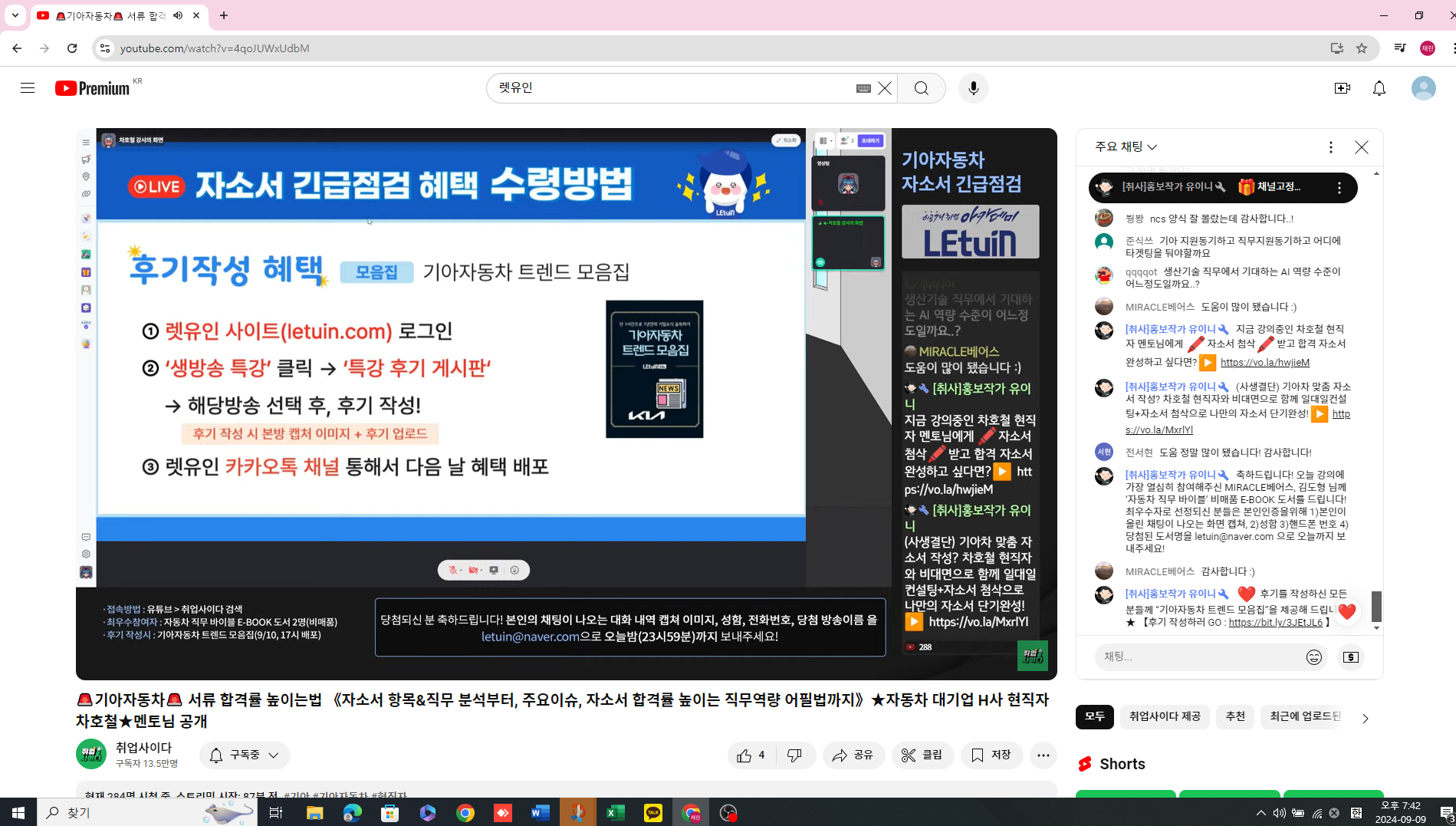Open the volume control in system tray

pos(1279,812)
